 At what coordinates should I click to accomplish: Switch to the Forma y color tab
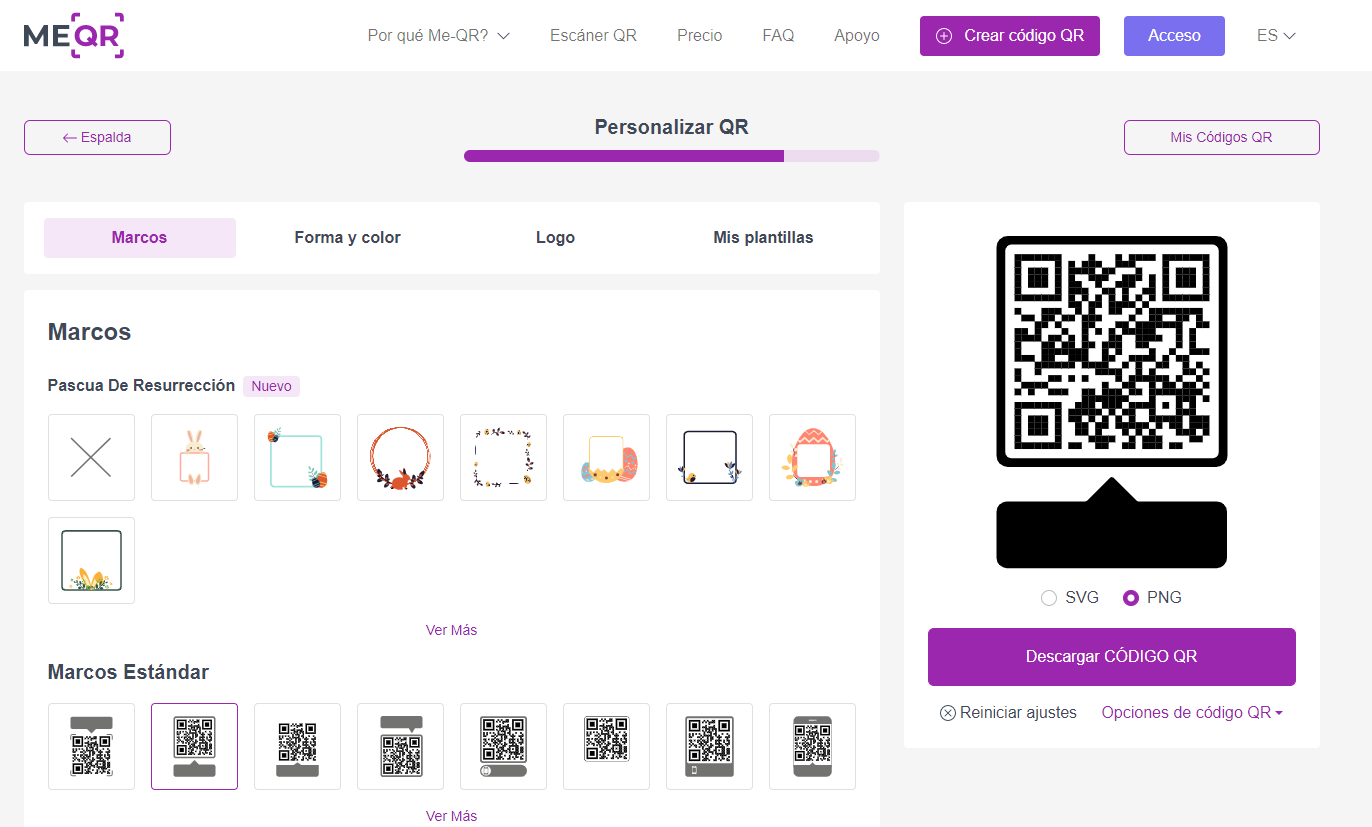(347, 238)
